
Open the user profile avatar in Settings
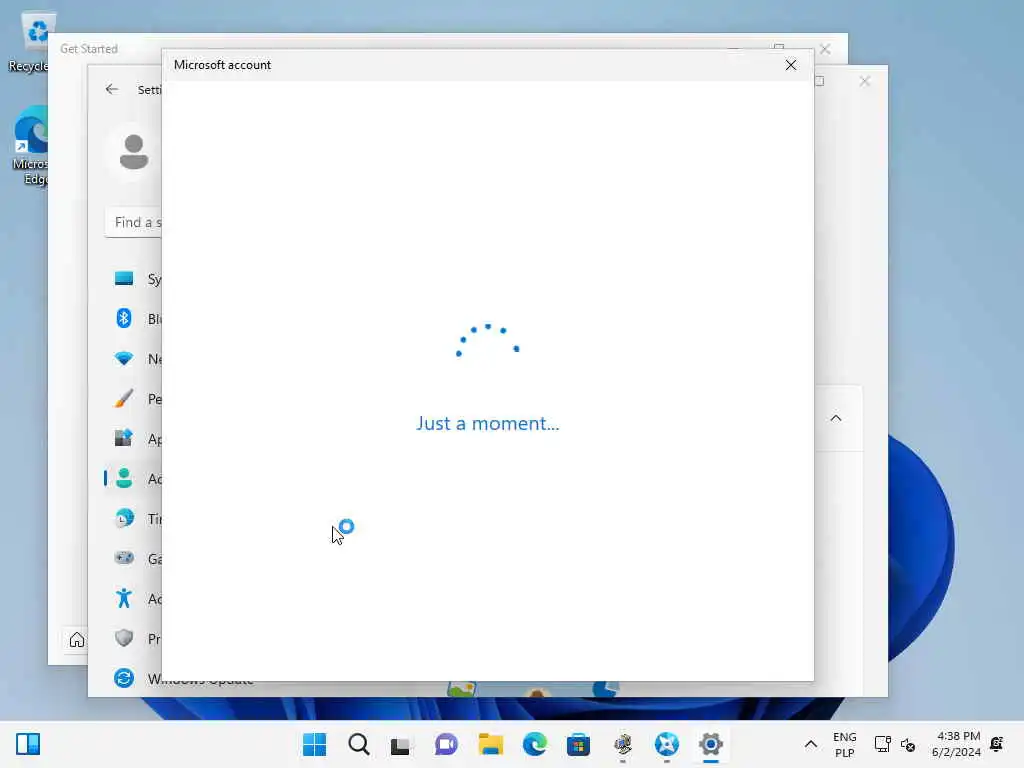coord(134,152)
